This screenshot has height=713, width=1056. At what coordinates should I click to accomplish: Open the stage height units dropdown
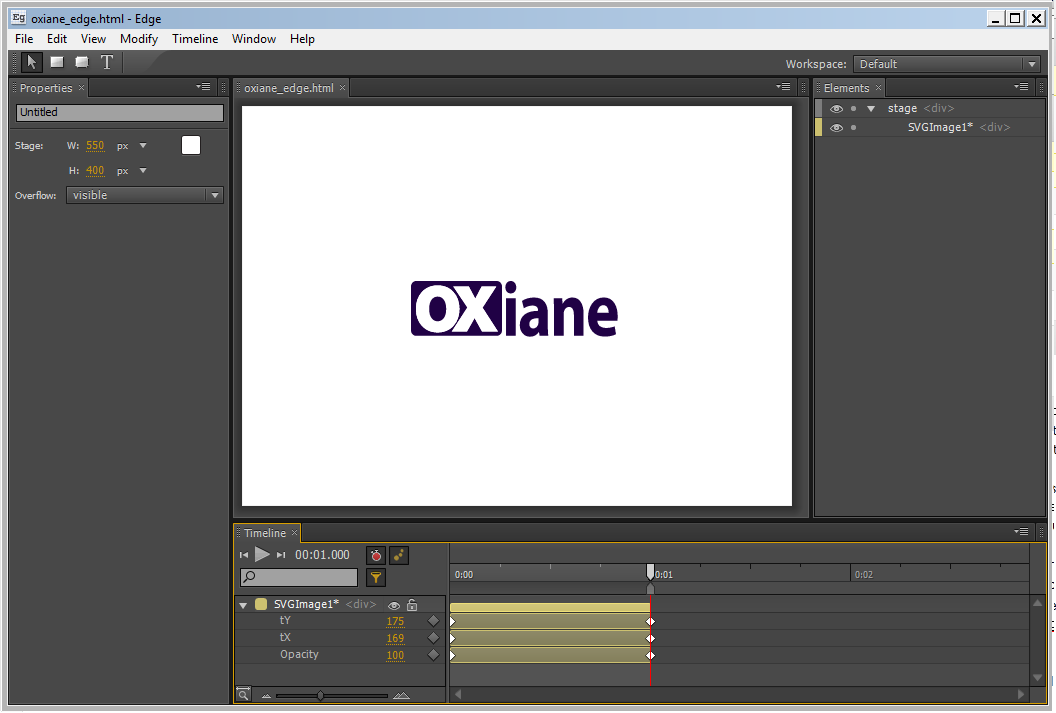click(x=143, y=171)
